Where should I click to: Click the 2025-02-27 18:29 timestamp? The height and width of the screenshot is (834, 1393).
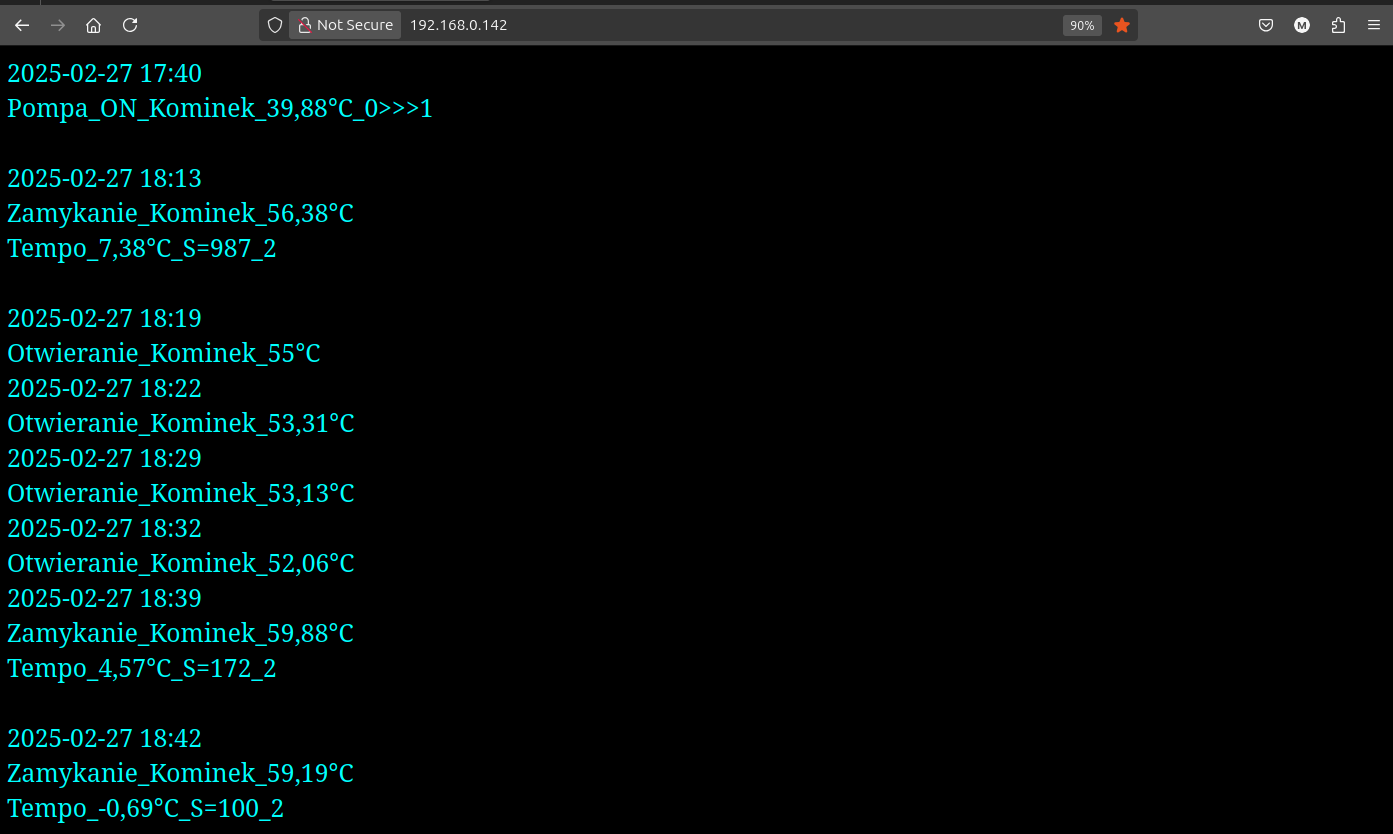tap(105, 459)
